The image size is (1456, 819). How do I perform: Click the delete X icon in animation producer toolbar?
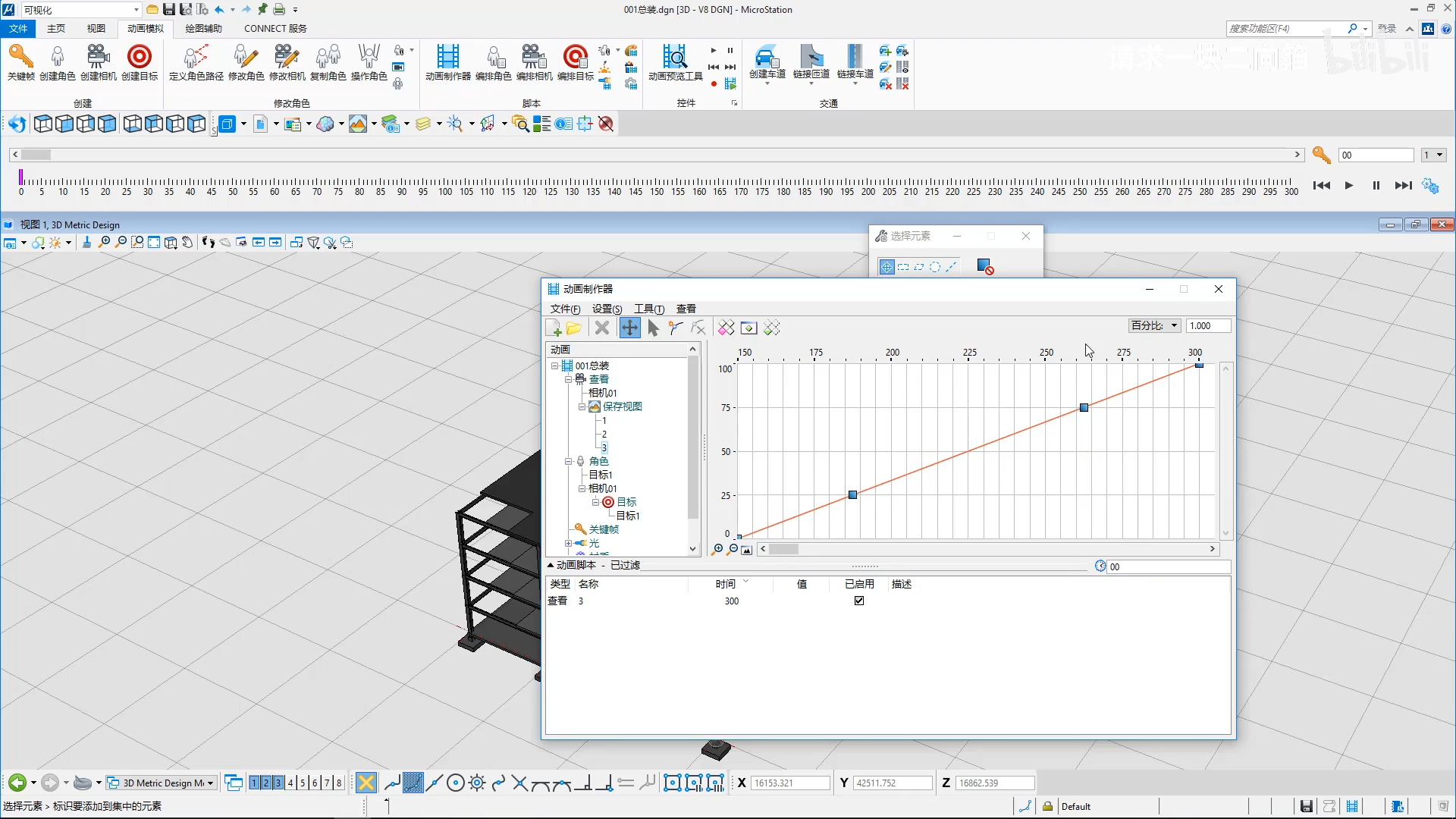[x=602, y=328]
